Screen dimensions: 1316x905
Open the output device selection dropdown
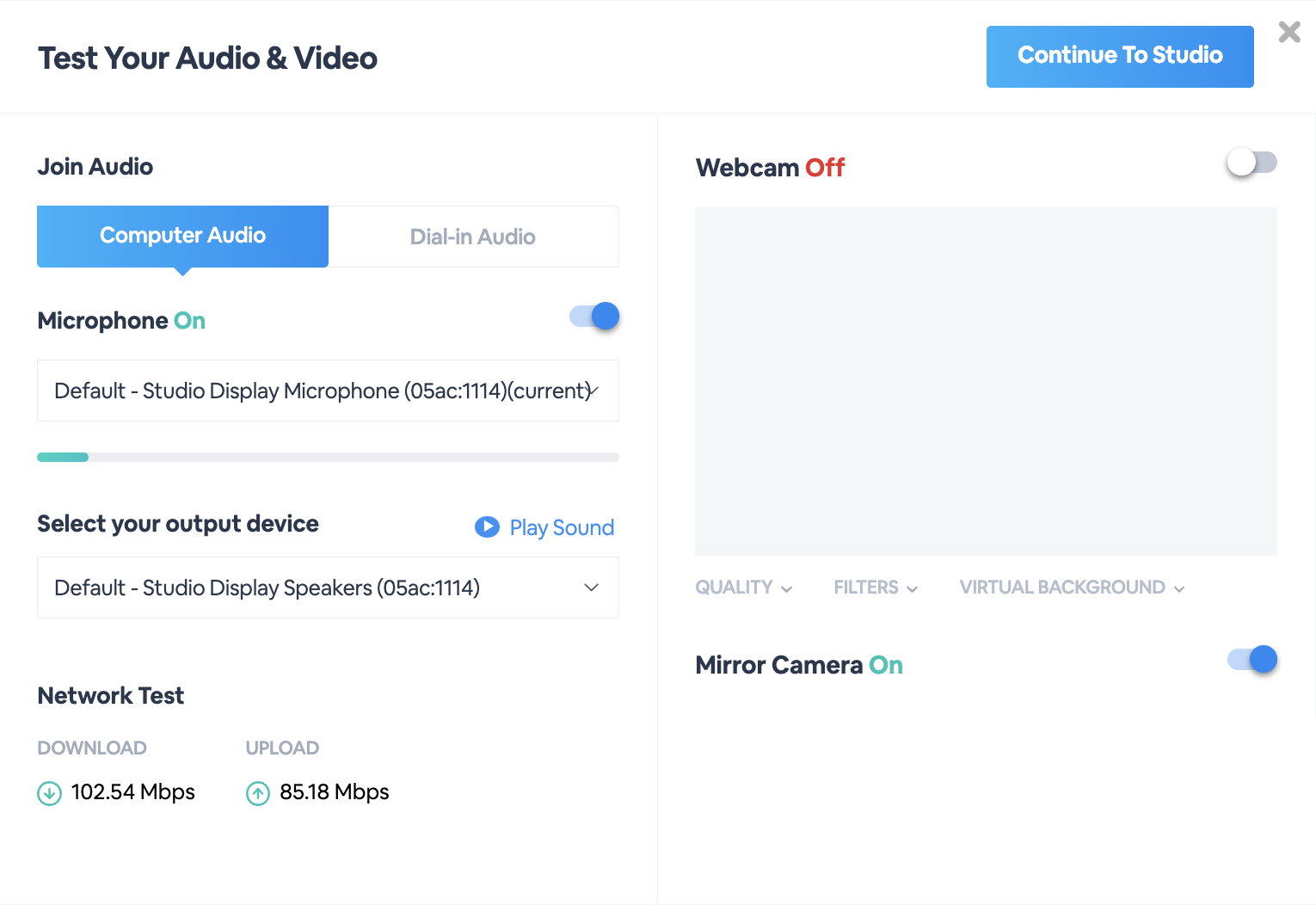coord(328,588)
